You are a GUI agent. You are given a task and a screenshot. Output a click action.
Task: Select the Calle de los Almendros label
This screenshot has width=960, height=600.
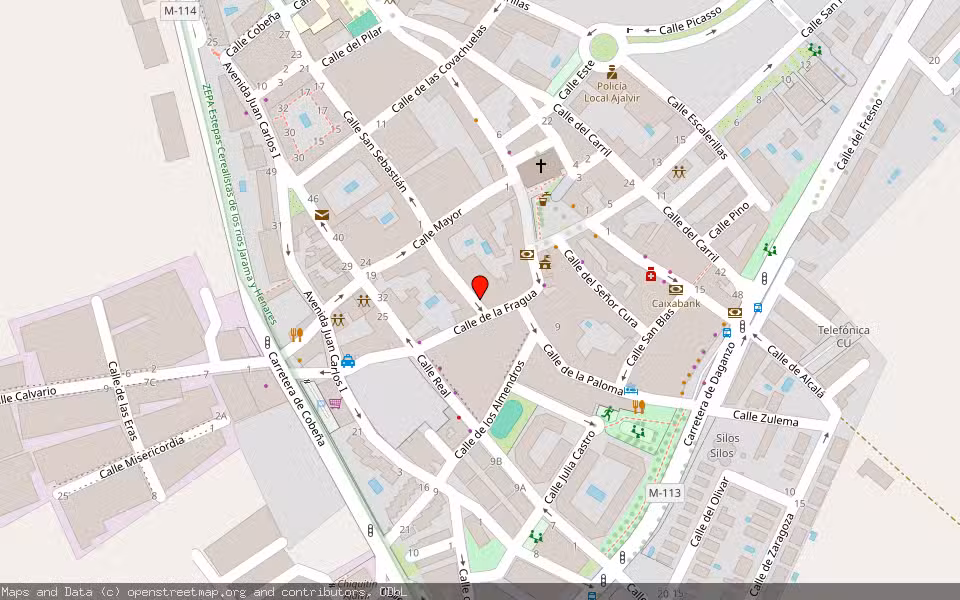[x=490, y=410]
